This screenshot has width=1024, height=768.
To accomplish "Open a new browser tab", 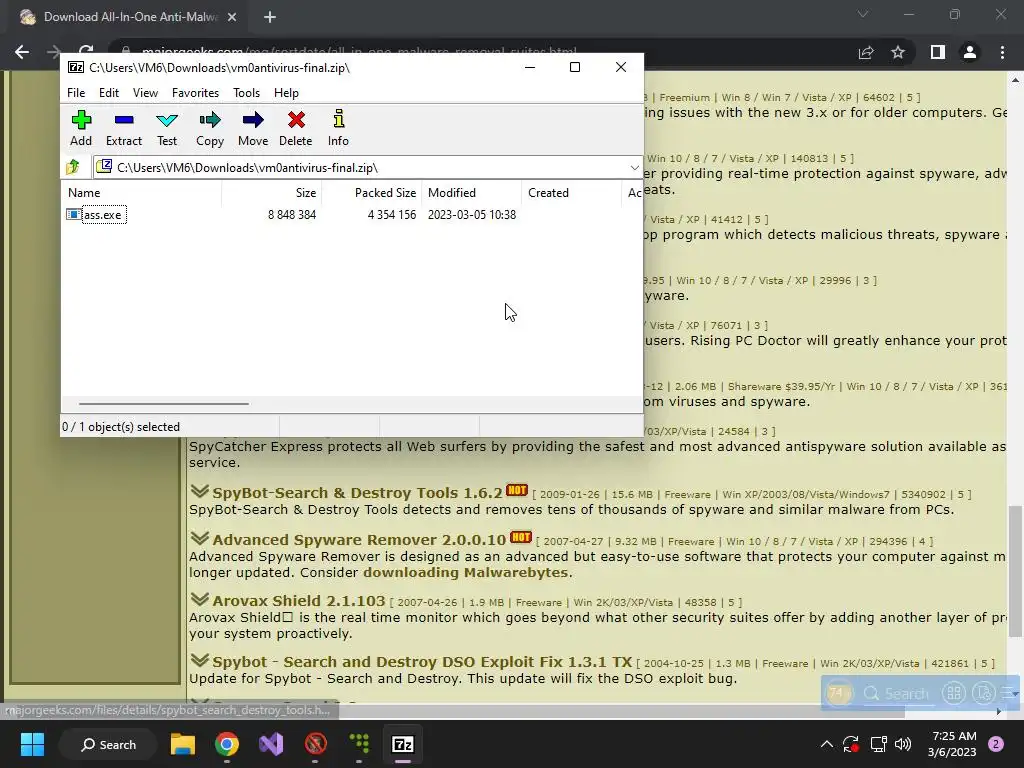I will (x=270, y=18).
